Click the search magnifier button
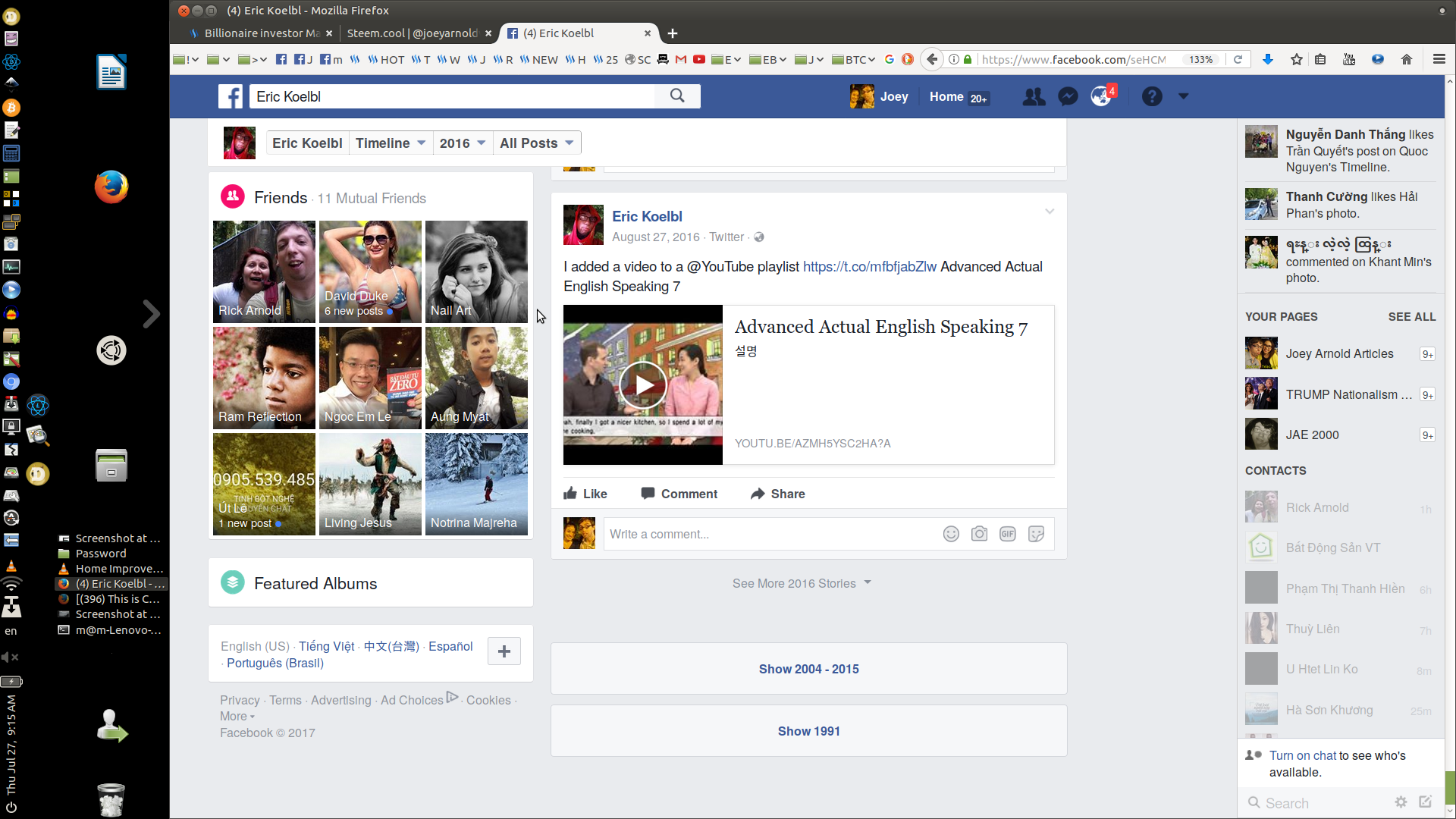 click(677, 96)
